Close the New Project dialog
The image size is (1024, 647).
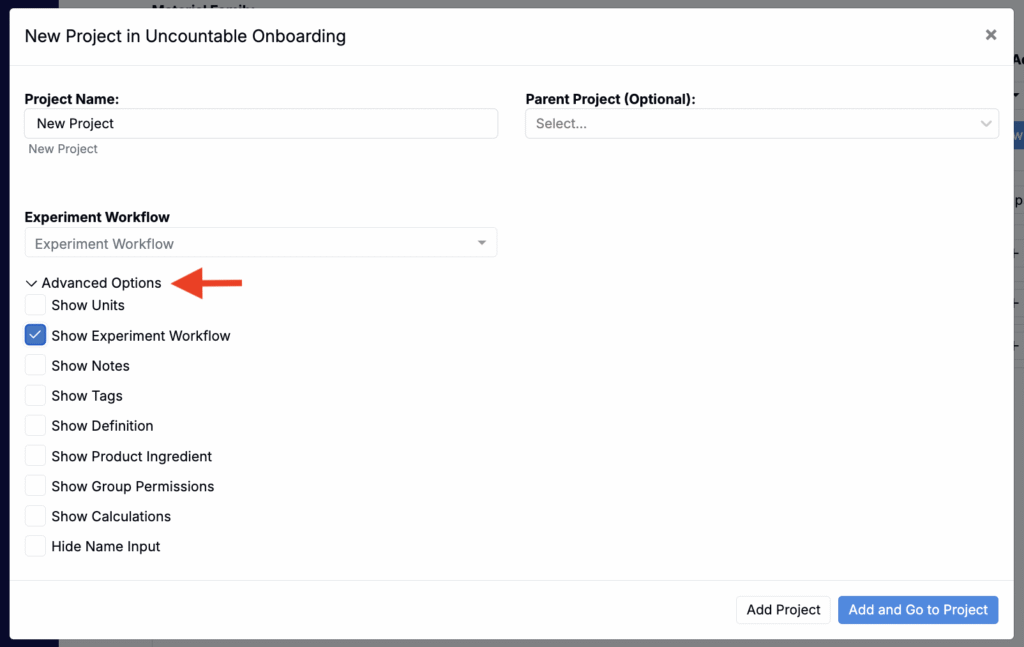(x=990, y=35)
